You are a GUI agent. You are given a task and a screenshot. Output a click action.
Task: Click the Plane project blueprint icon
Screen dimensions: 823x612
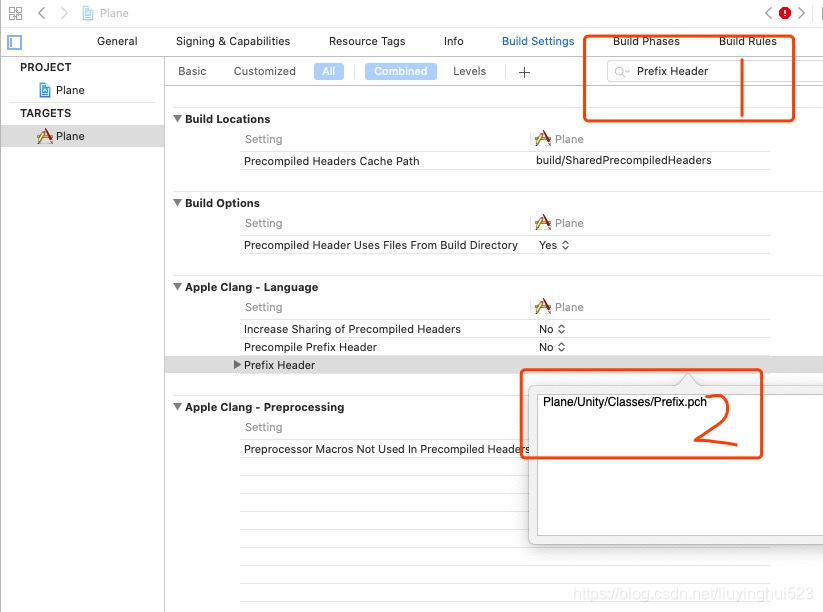pyautogui.click(x=45, y=90)
